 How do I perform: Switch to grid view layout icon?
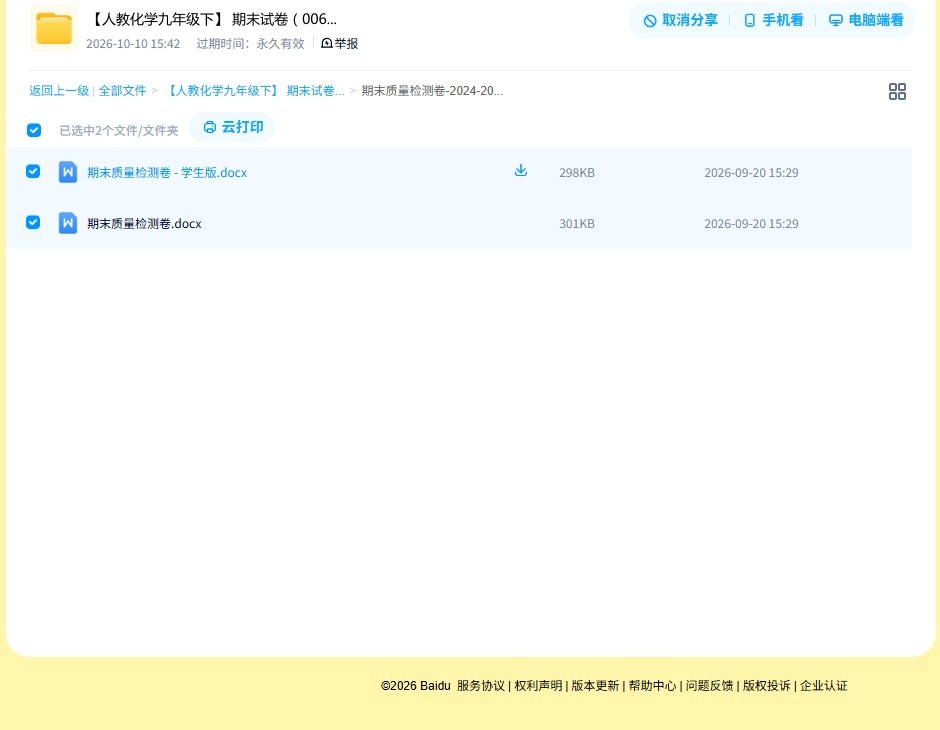coord(897,91)
